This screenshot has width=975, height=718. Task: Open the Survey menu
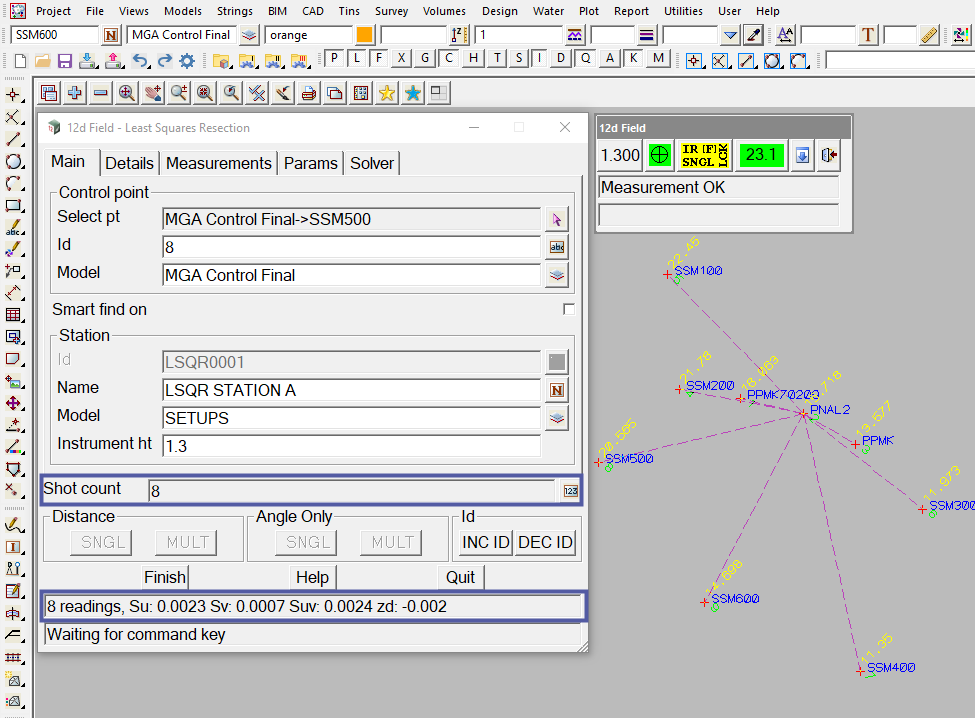pos(391,11)
